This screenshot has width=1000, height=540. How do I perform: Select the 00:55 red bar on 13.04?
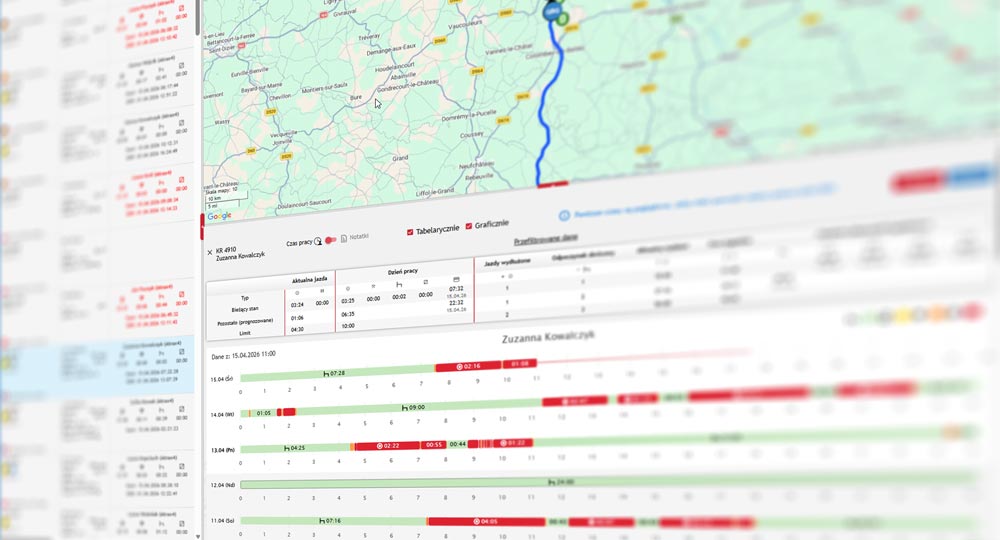tap(434, 444)
